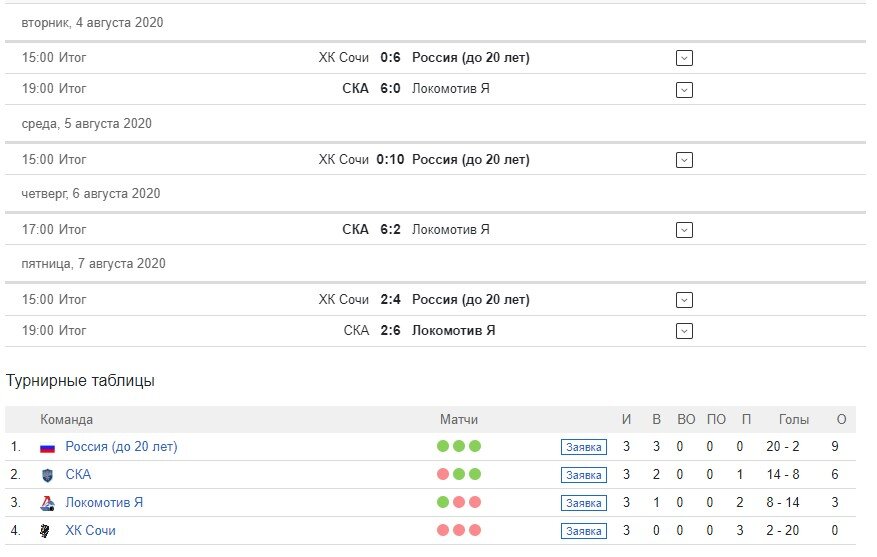Expand the ХК Сочи 0:10 match details
The width and height of the screenshot is (877, 557).
coord(684,160)
